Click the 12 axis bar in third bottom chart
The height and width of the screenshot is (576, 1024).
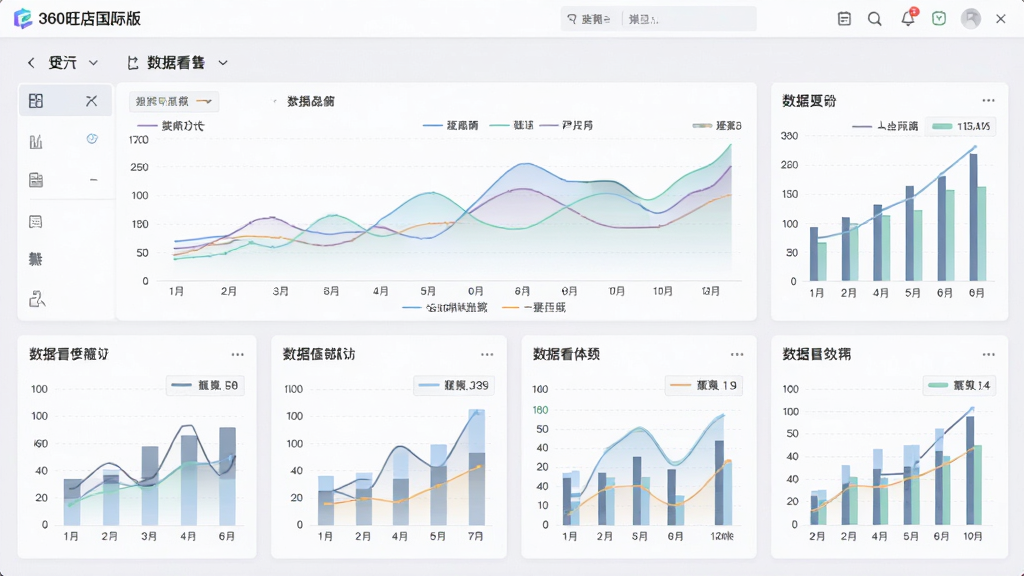point(719,483)
